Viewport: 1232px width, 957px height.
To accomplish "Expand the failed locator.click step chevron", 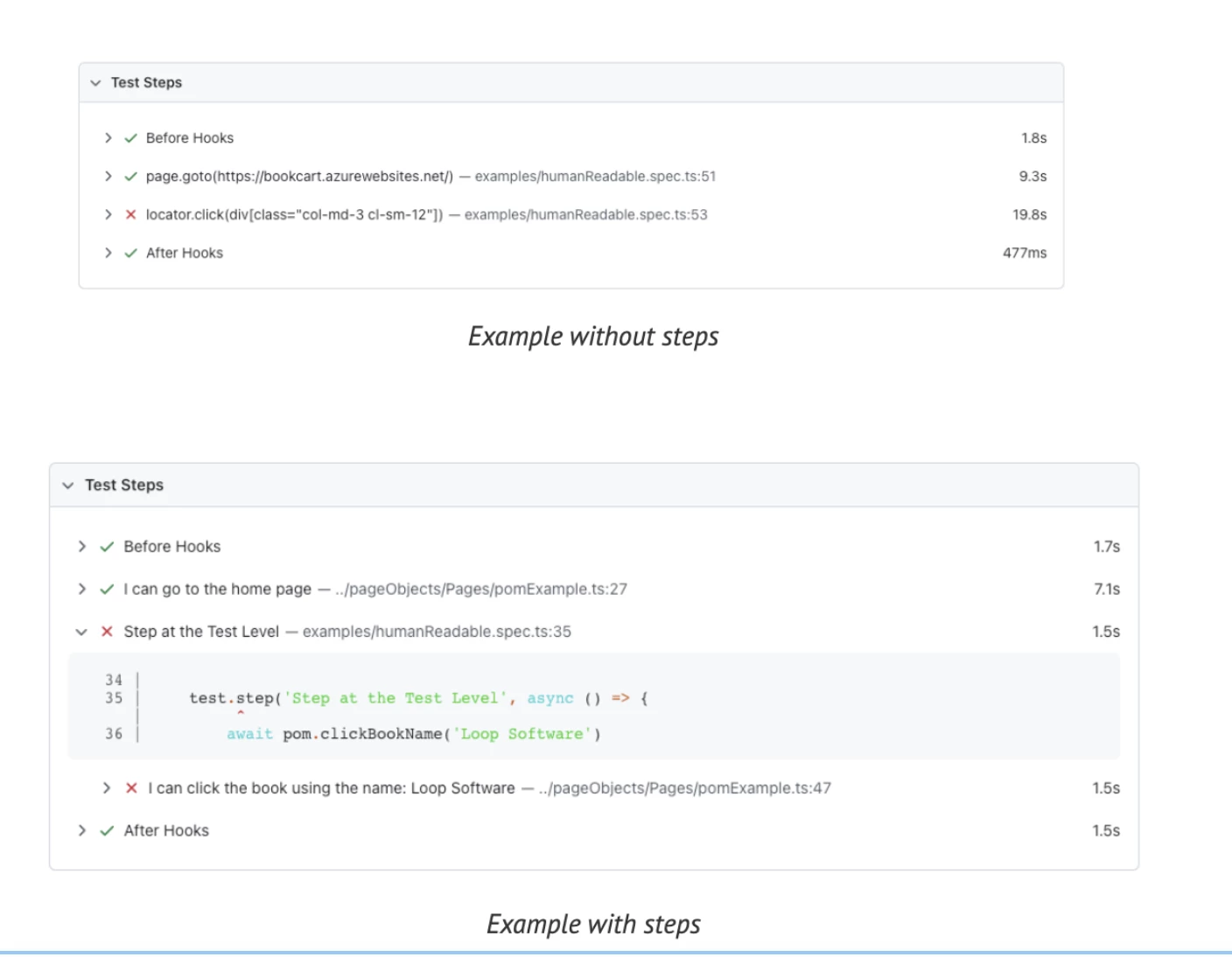I will pos(108,215).
